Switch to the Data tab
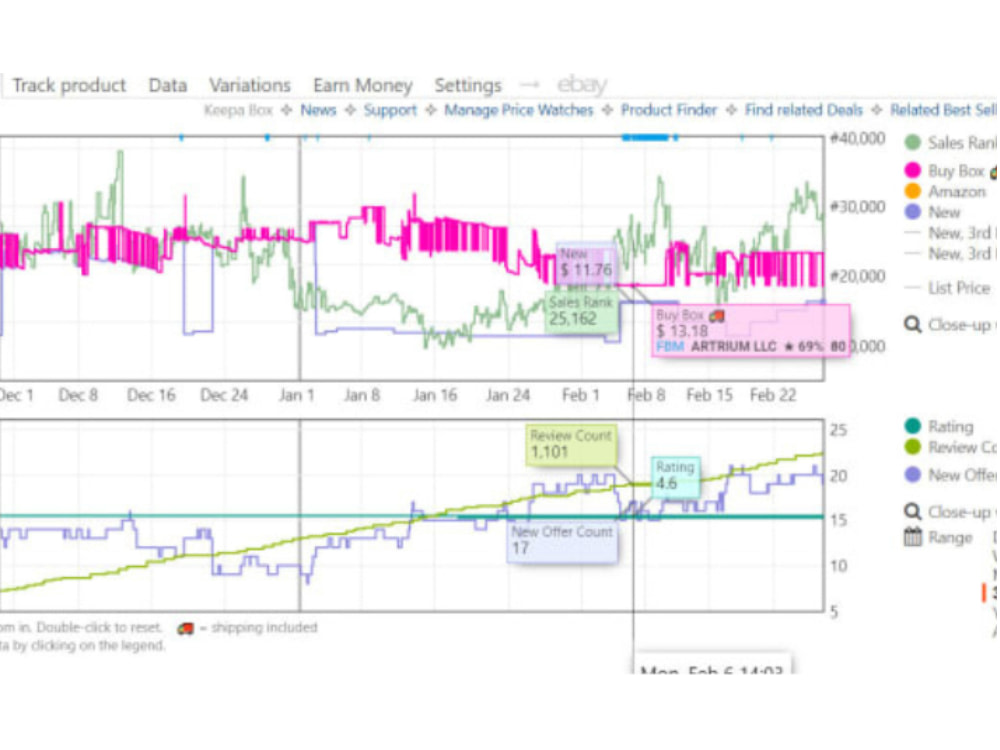This screenshot has width=1000, height=750. click(x=168, y=85)
